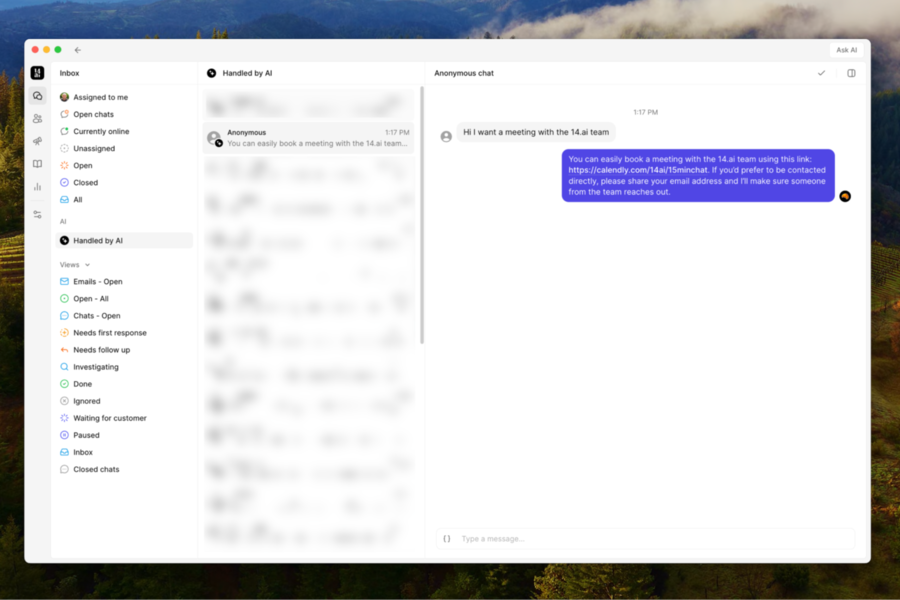Open the split view panel icon
The height and width of the screenshot is (600, 900).
pos(851,73)
